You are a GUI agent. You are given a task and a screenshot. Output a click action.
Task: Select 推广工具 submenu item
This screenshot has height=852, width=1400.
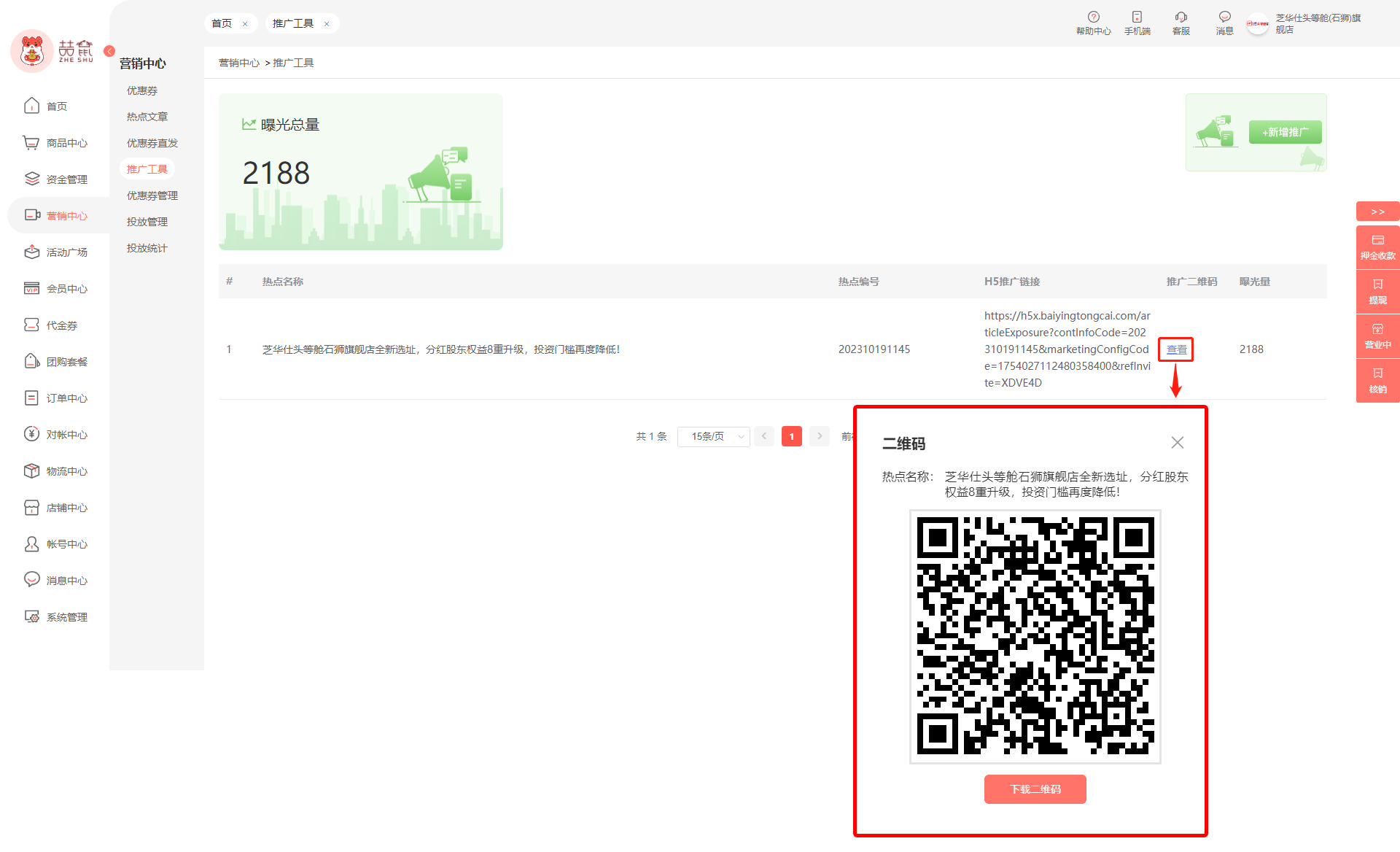pyautogui.click(x=147, y=169)
